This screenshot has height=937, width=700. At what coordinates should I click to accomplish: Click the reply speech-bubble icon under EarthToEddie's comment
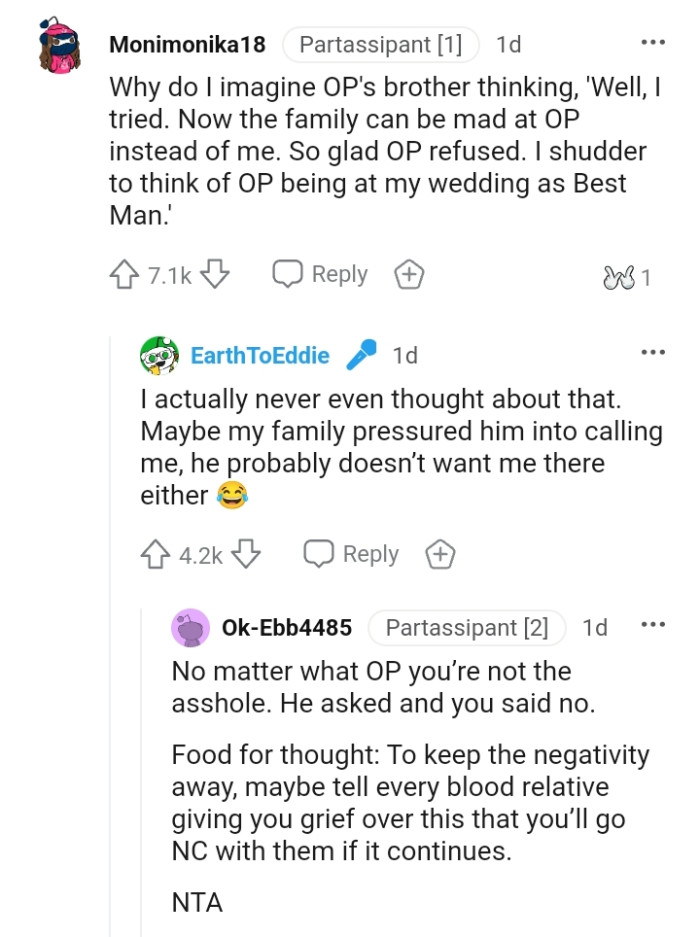coord(317,553)
